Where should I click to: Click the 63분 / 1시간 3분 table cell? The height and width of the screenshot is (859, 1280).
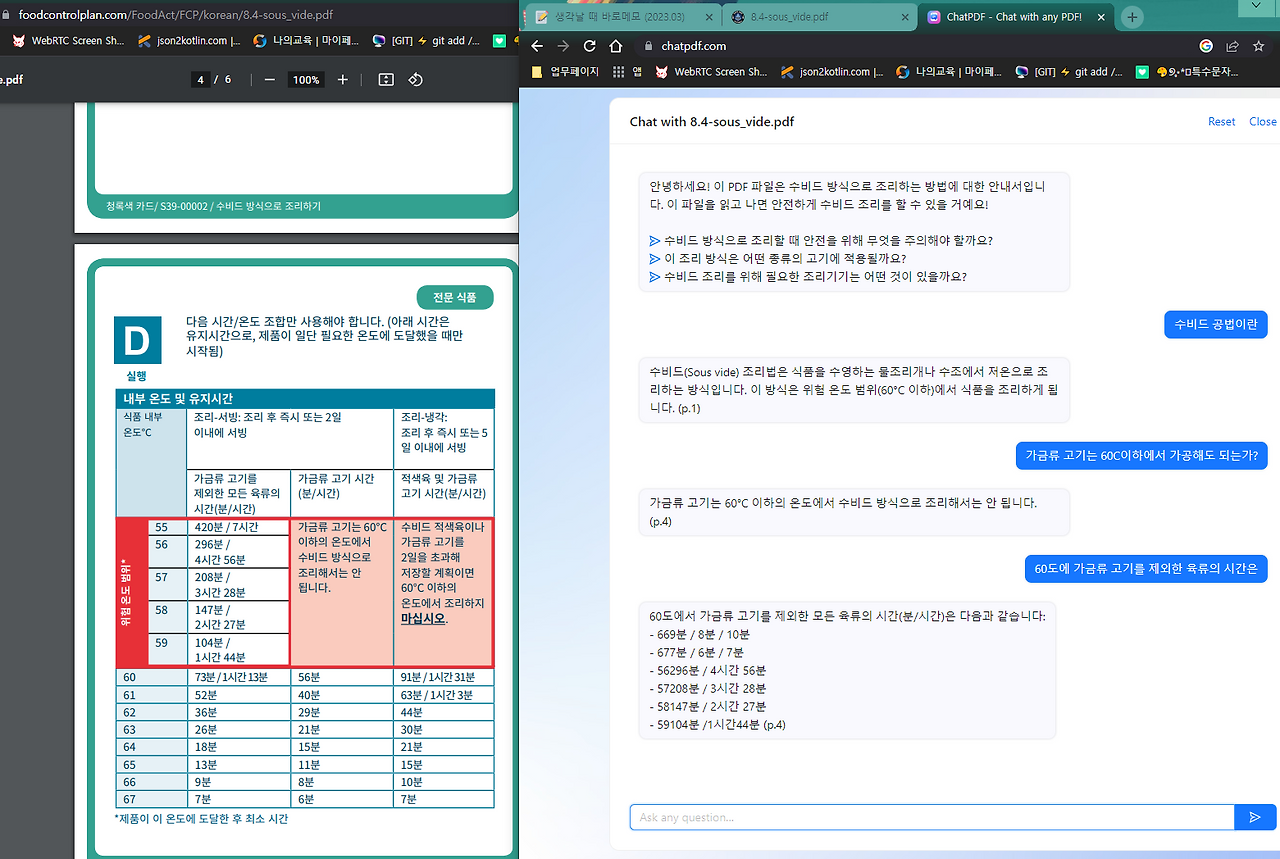point(444,695)
